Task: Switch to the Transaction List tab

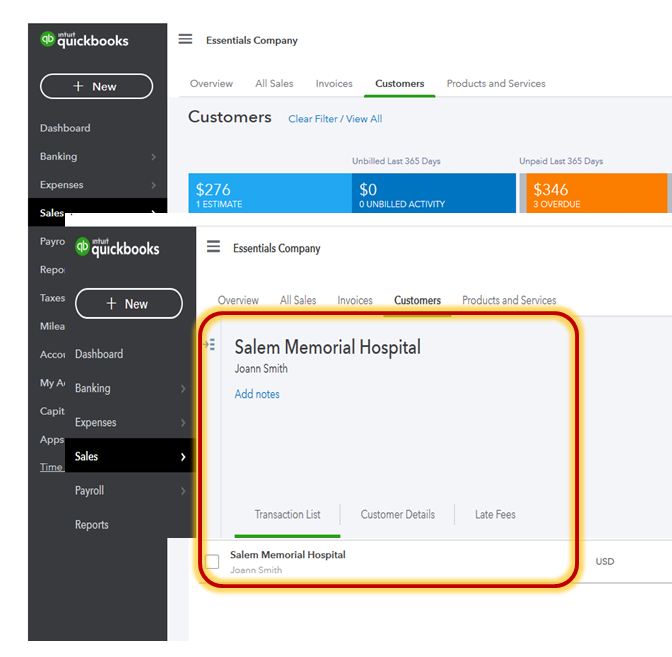Action: click(x=288, y=515)
